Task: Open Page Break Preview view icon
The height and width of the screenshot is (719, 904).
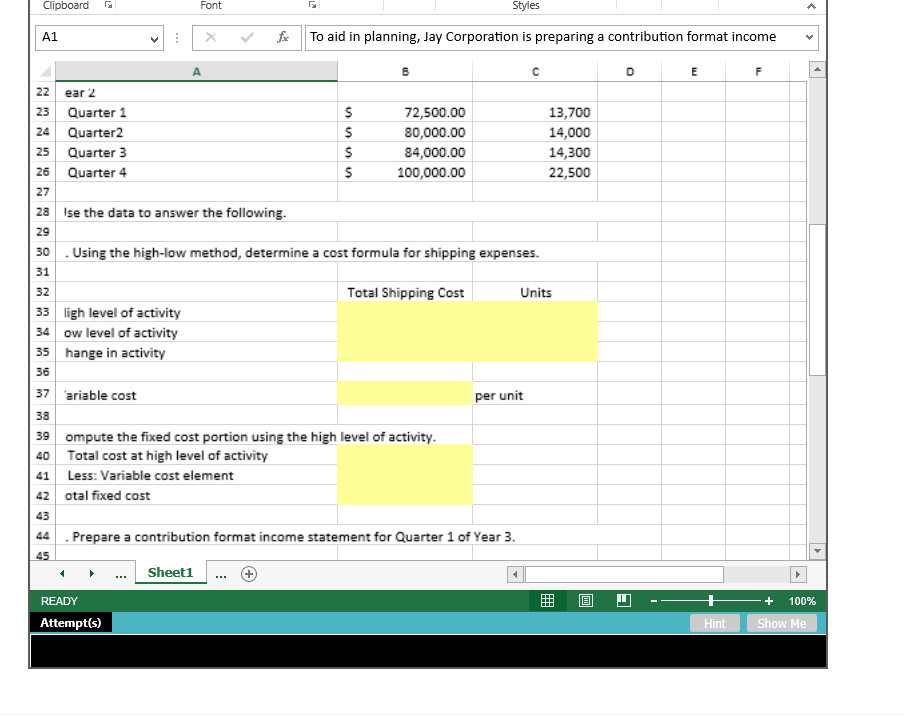Action: pos(621,600)
